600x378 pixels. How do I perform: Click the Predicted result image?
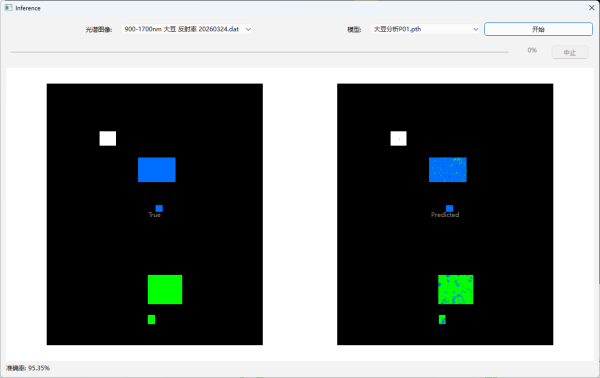click(445, 214)
